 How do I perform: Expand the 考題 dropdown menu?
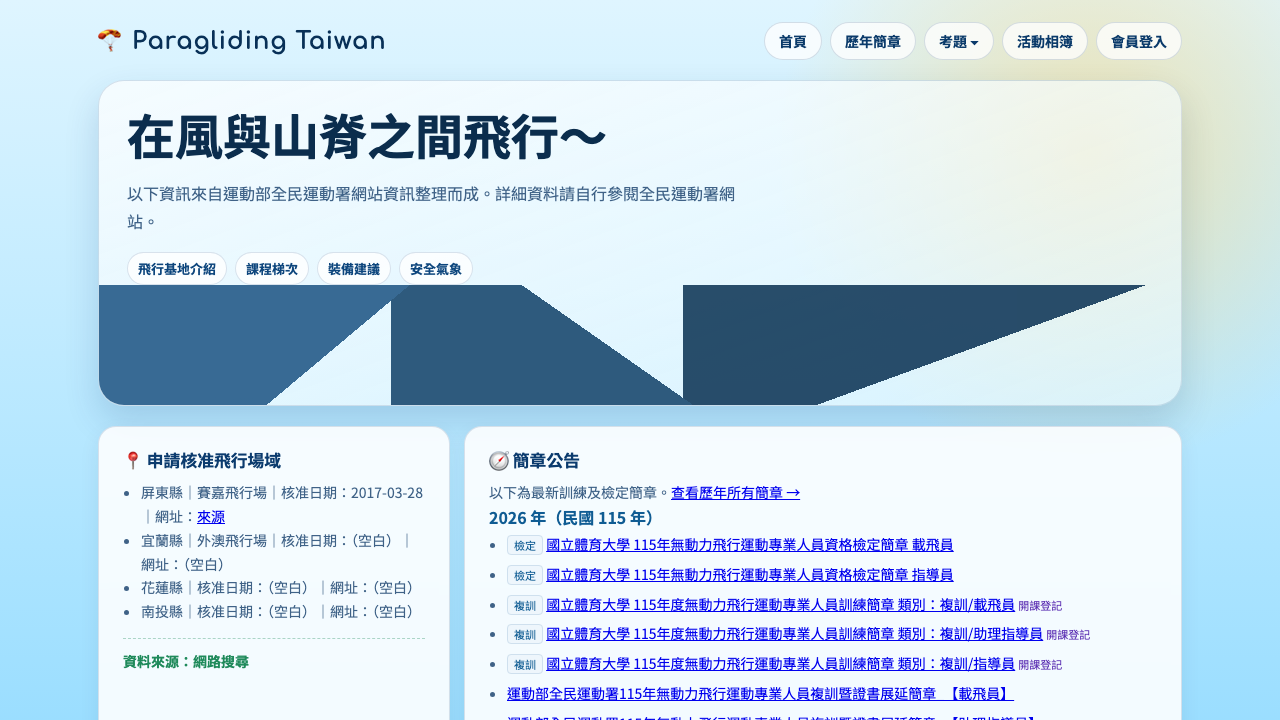pos(959,41)
